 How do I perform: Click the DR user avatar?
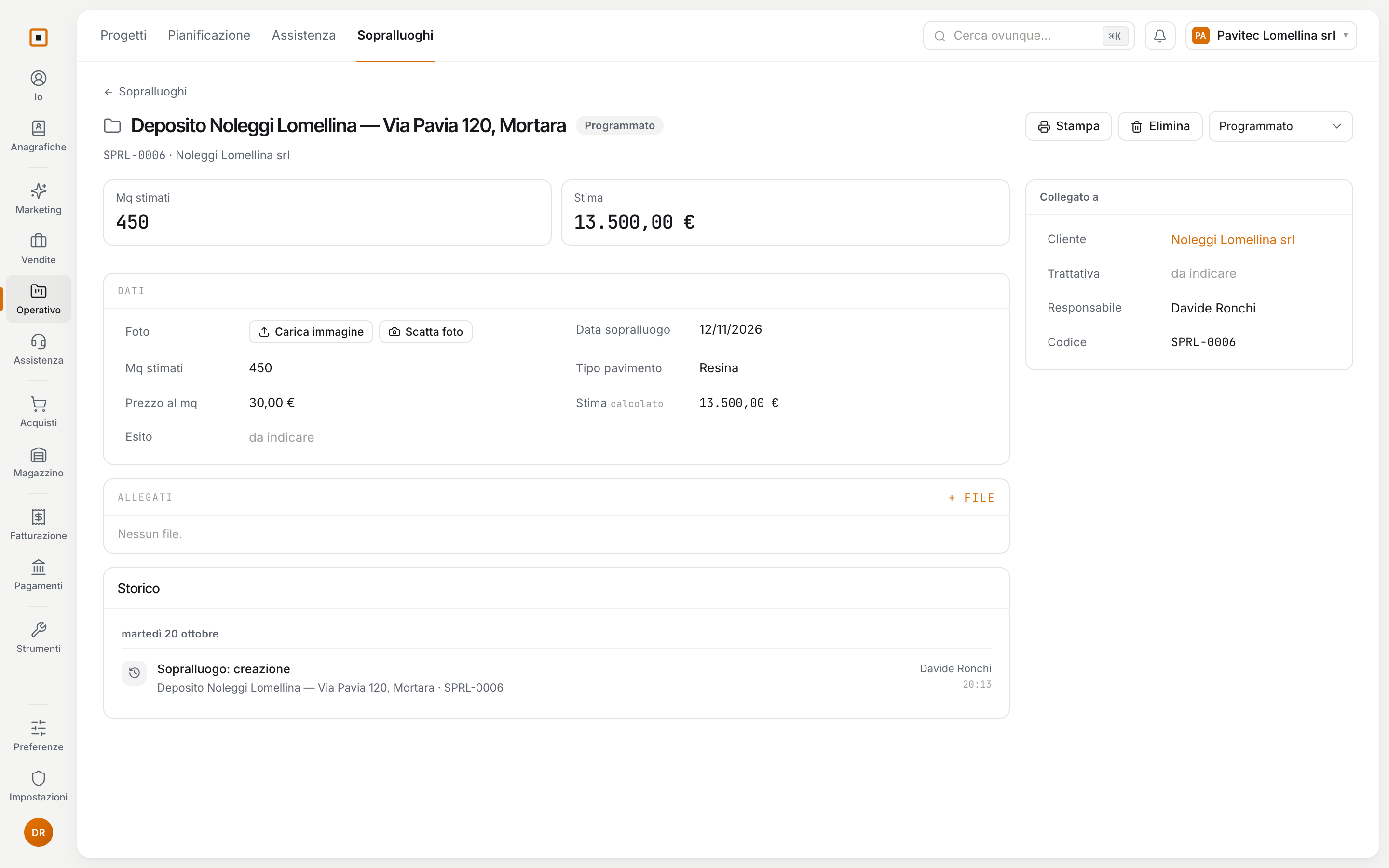[x=39, y=832]
